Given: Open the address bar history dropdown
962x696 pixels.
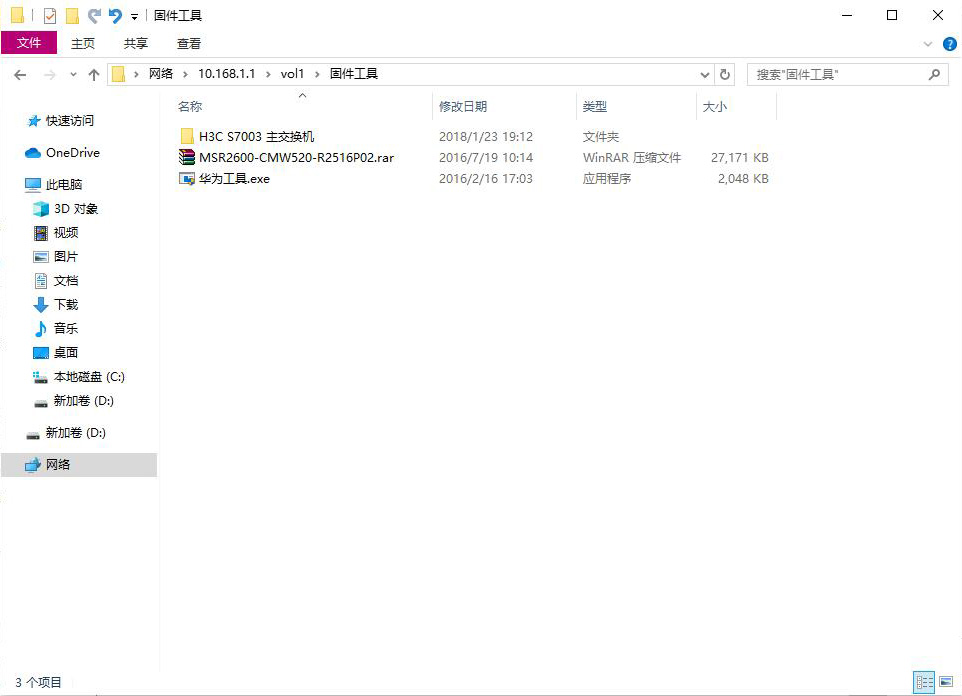Looking at the screenshot, I should (x=705, y=73).
